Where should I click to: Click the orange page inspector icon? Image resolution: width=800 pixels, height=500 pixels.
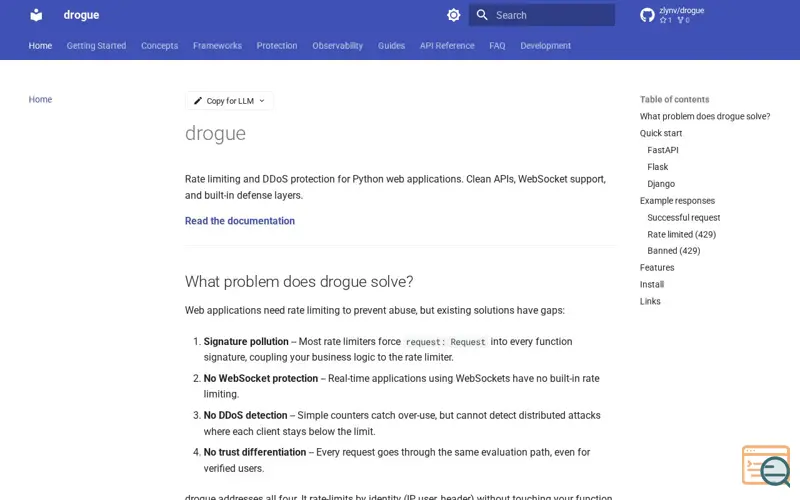[x=766, y=466]
